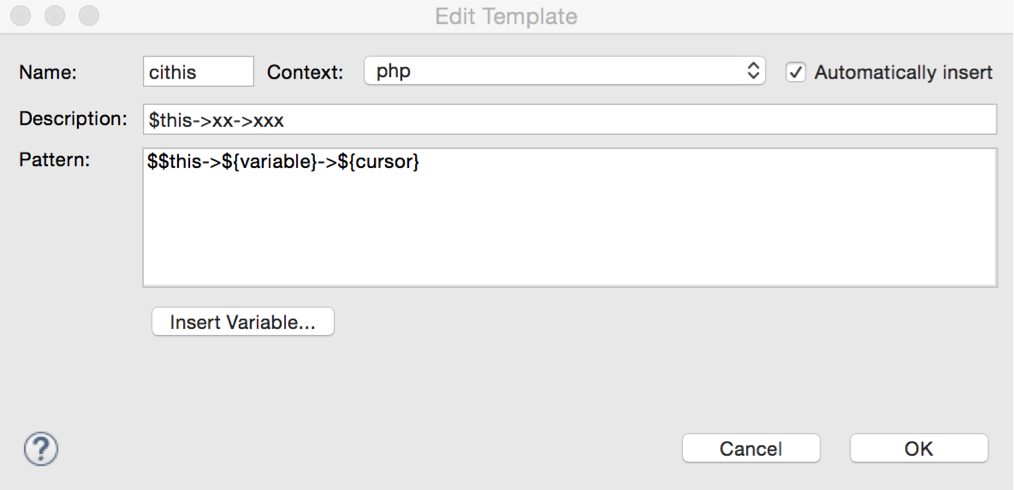
Task: Toggle using the Automatically insert label text
Action: [x=903, y=72]
